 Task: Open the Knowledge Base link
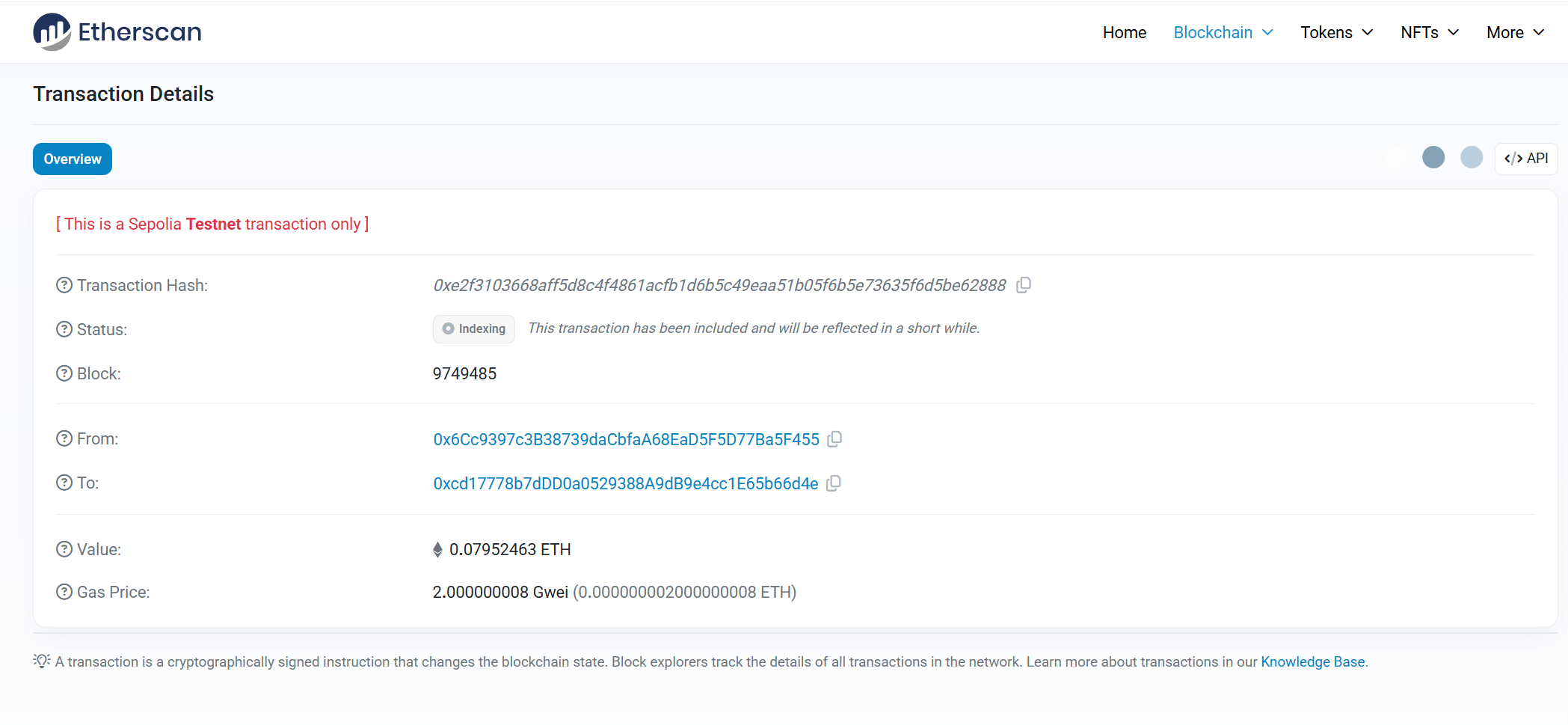[x=1312, y=661]
